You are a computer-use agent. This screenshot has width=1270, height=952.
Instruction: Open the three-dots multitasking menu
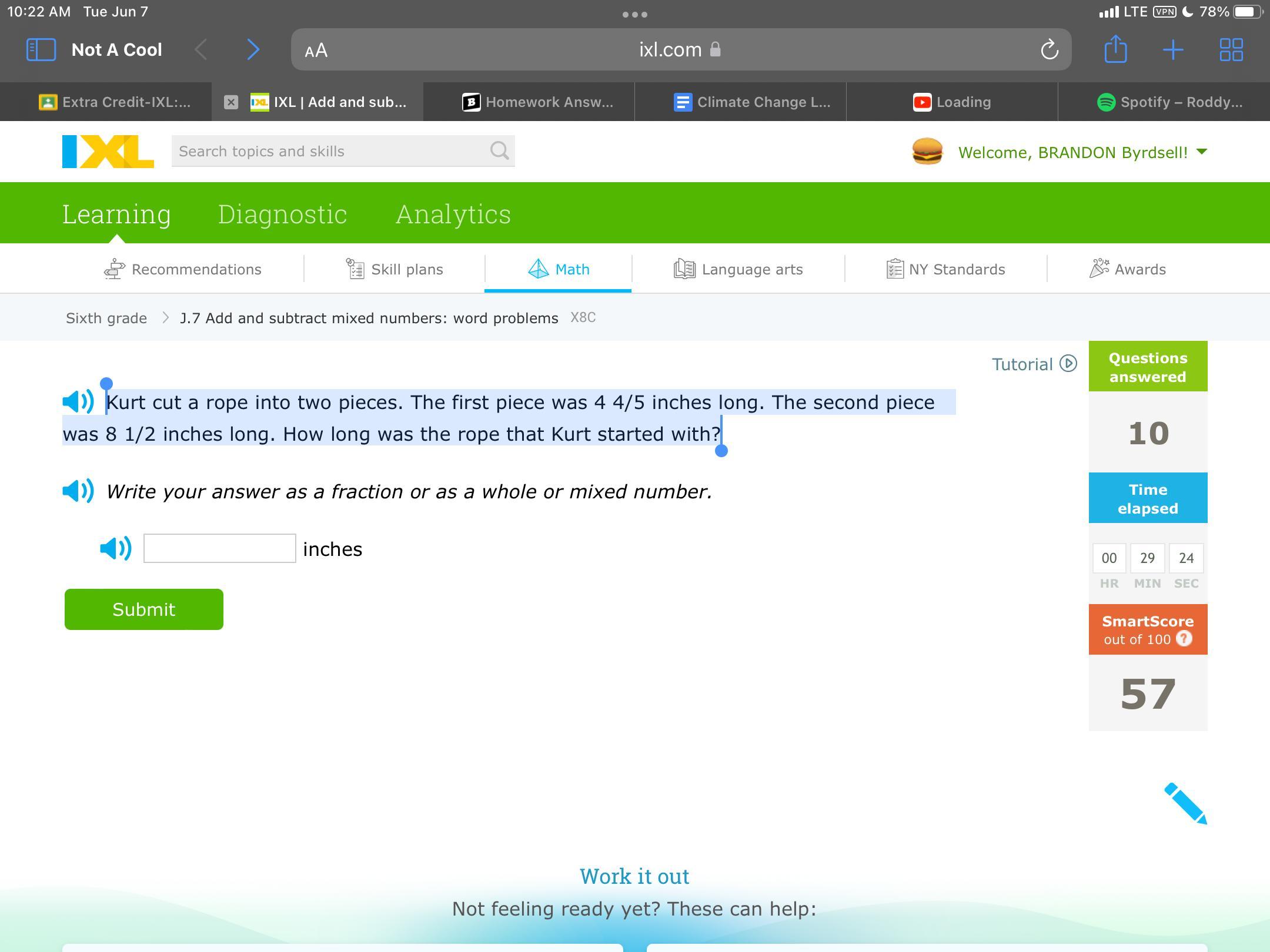(x=635, y=14)
